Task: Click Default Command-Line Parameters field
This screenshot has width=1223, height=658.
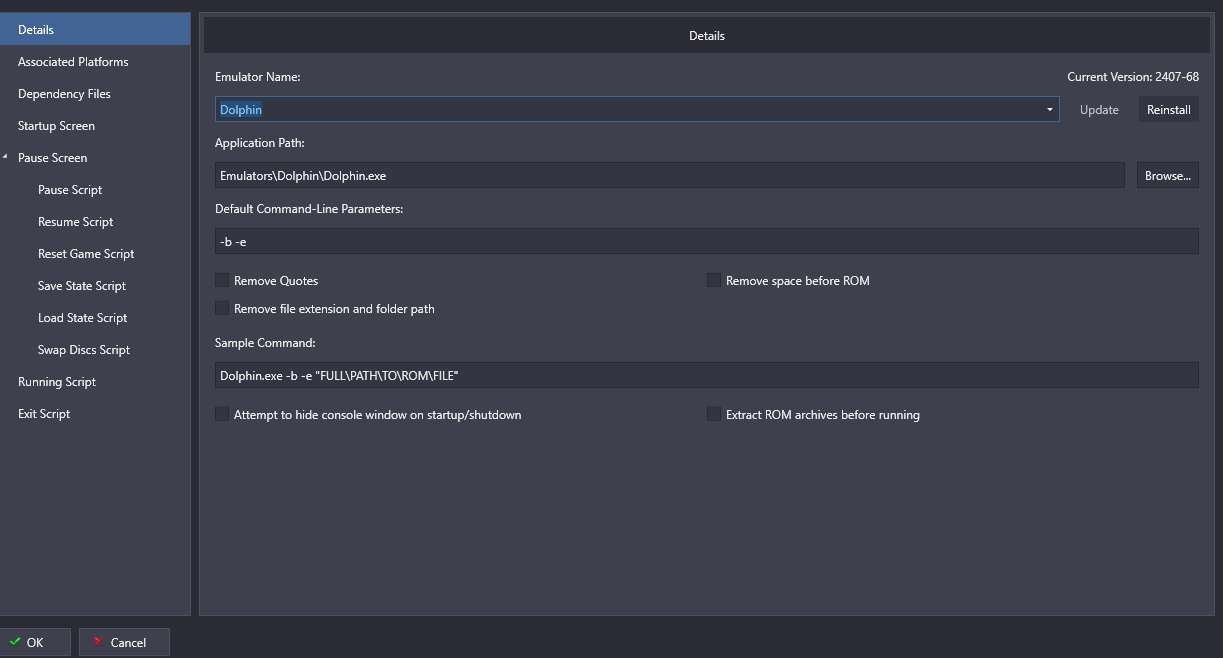Action: point(706,241)
